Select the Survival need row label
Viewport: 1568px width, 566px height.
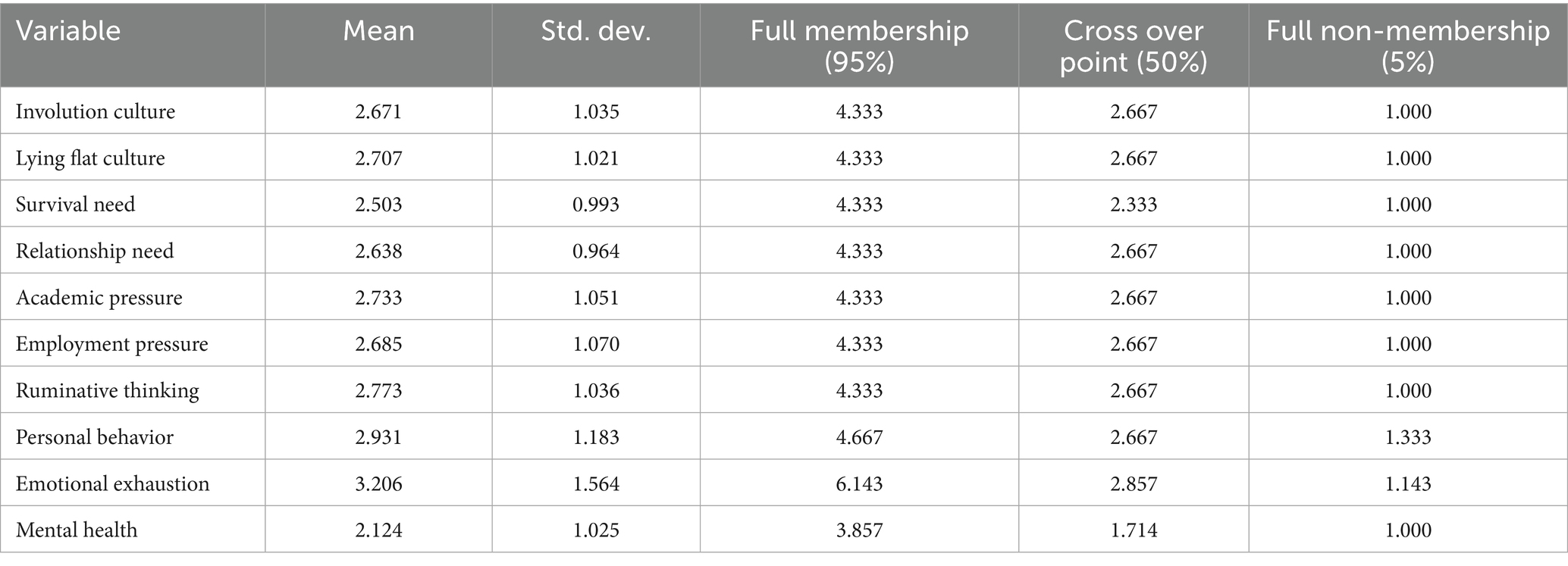(75, 205)
